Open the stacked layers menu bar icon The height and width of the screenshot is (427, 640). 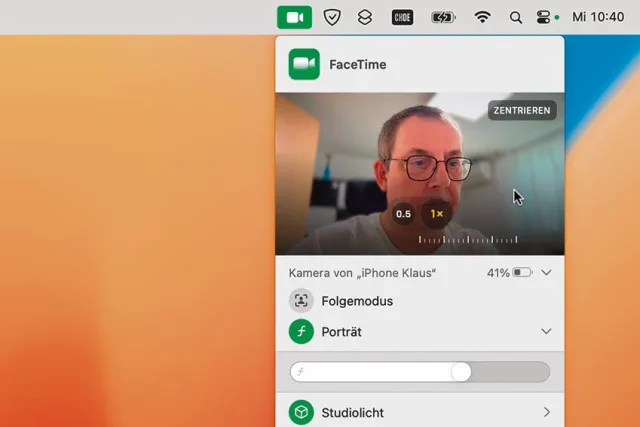coord(364,17)
